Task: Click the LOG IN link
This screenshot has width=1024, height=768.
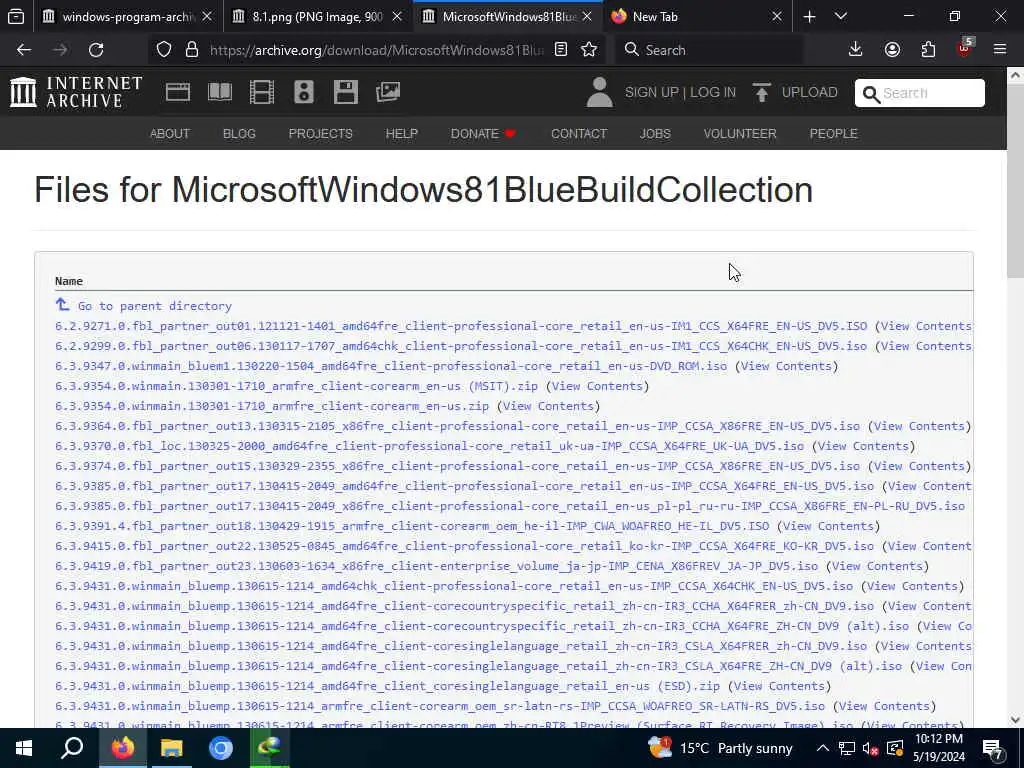Action: 713,92
